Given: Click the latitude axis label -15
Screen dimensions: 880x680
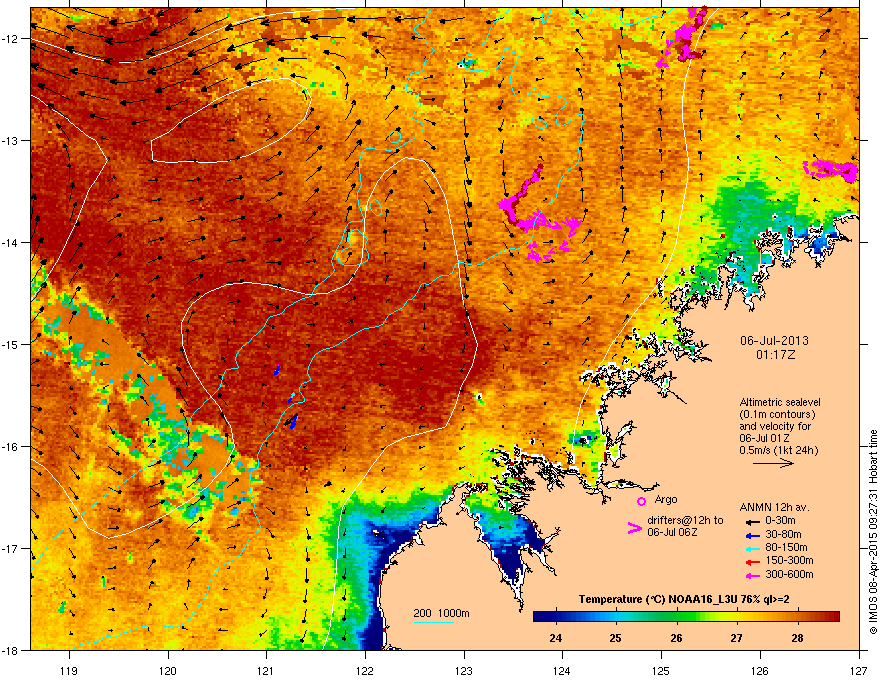Looking at the screenshot, I should click(10, 344).
